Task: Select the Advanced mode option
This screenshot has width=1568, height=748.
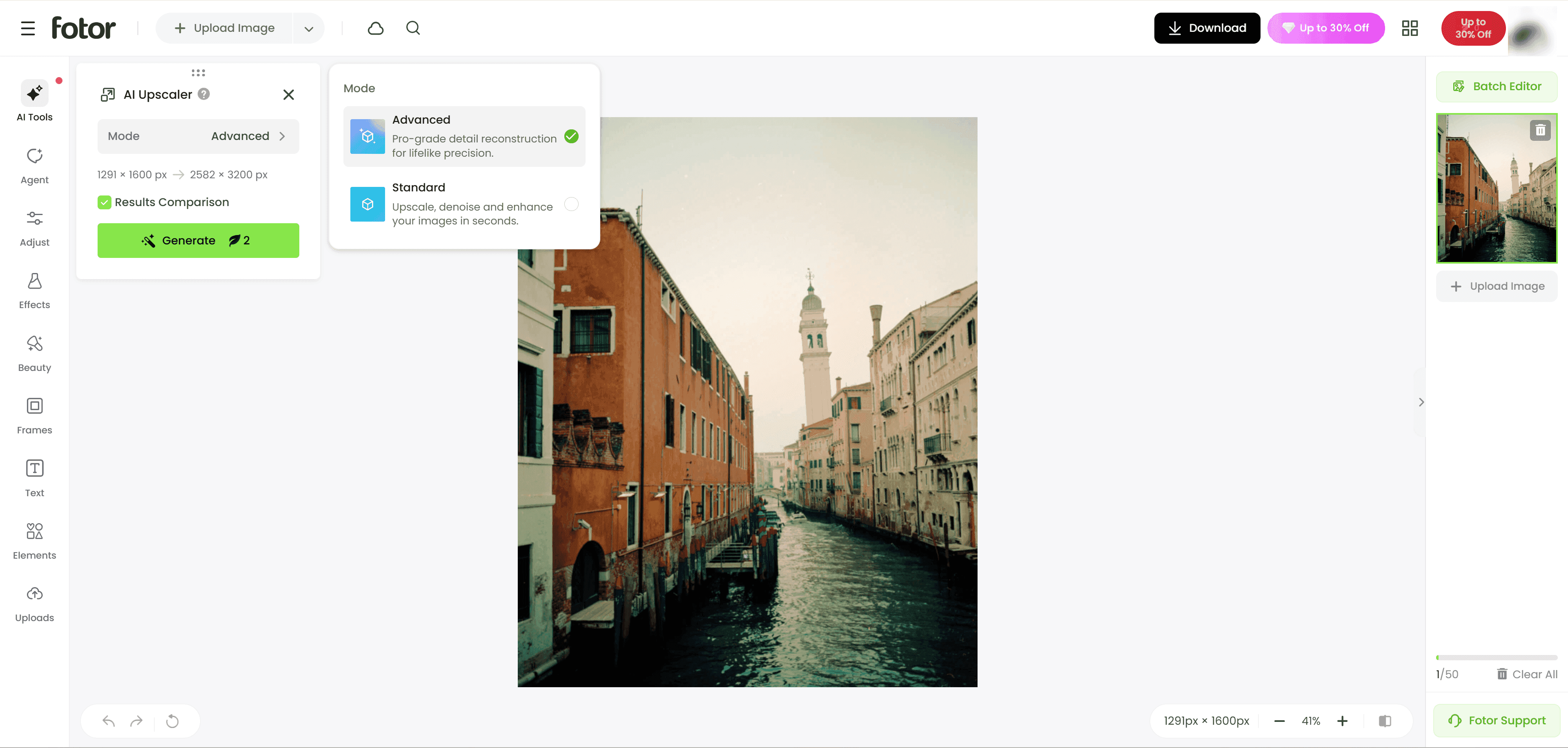Action: click(464, 136)
